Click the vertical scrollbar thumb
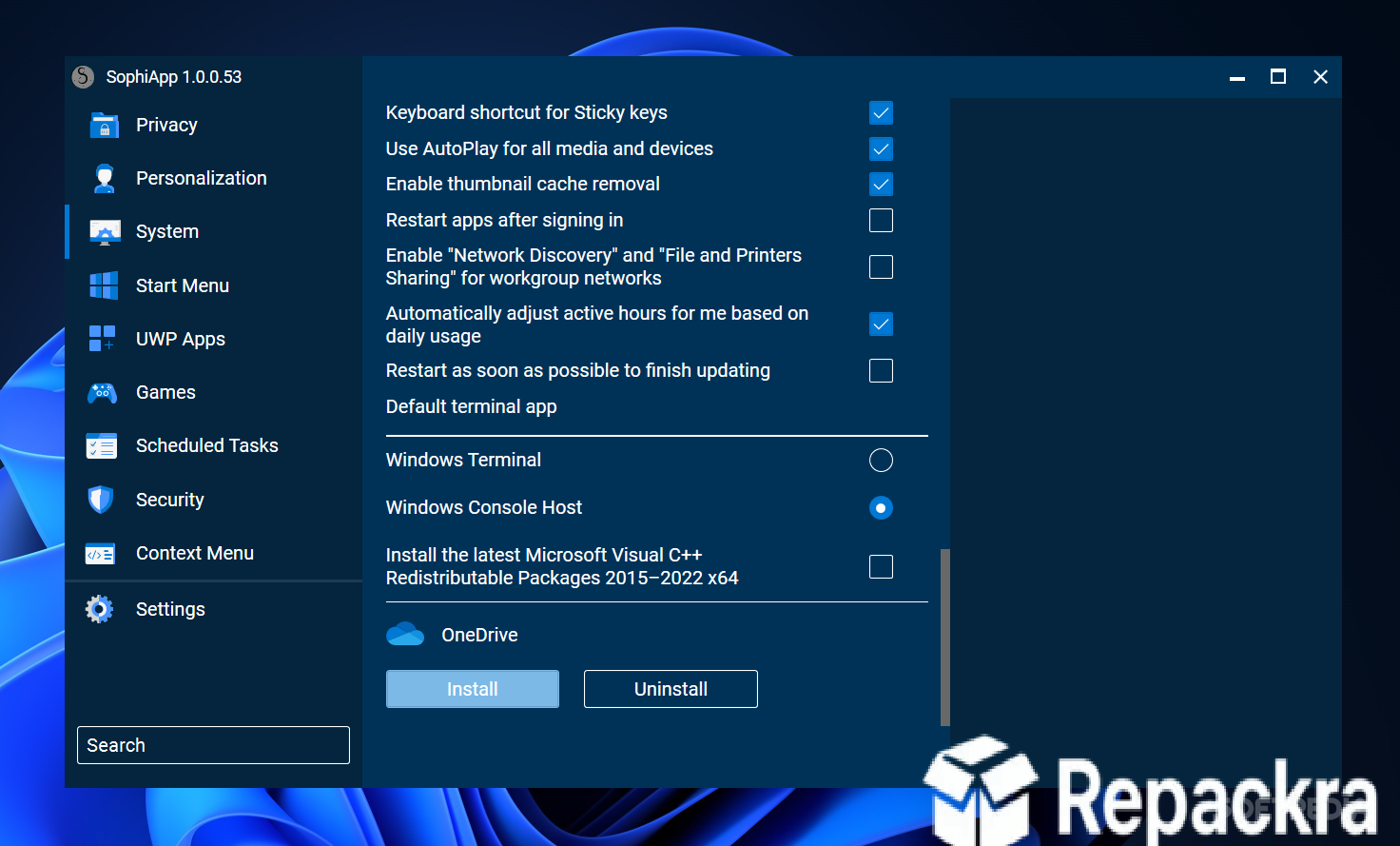Image resolution: width=1400 pixels, height=846 pixels. [945, 638]
